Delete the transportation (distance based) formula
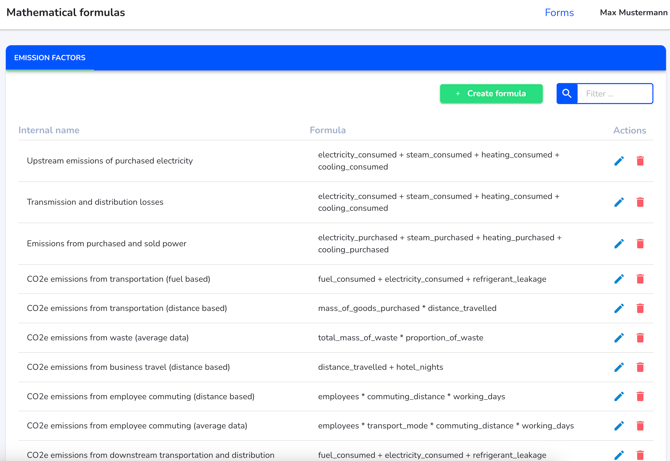This screenshot has height=461, width=670. [640, 308]
